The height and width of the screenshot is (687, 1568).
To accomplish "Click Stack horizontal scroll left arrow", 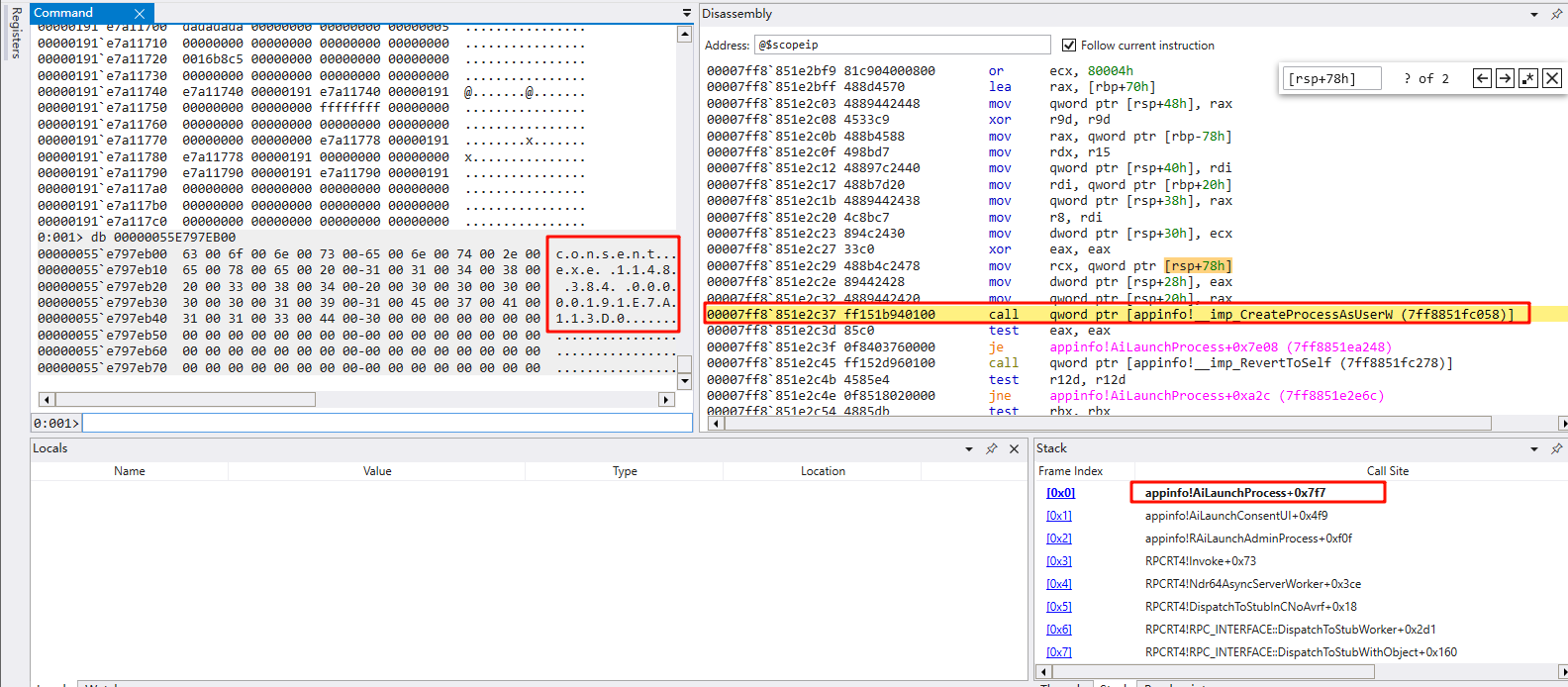I will (x=1043, y=671).
